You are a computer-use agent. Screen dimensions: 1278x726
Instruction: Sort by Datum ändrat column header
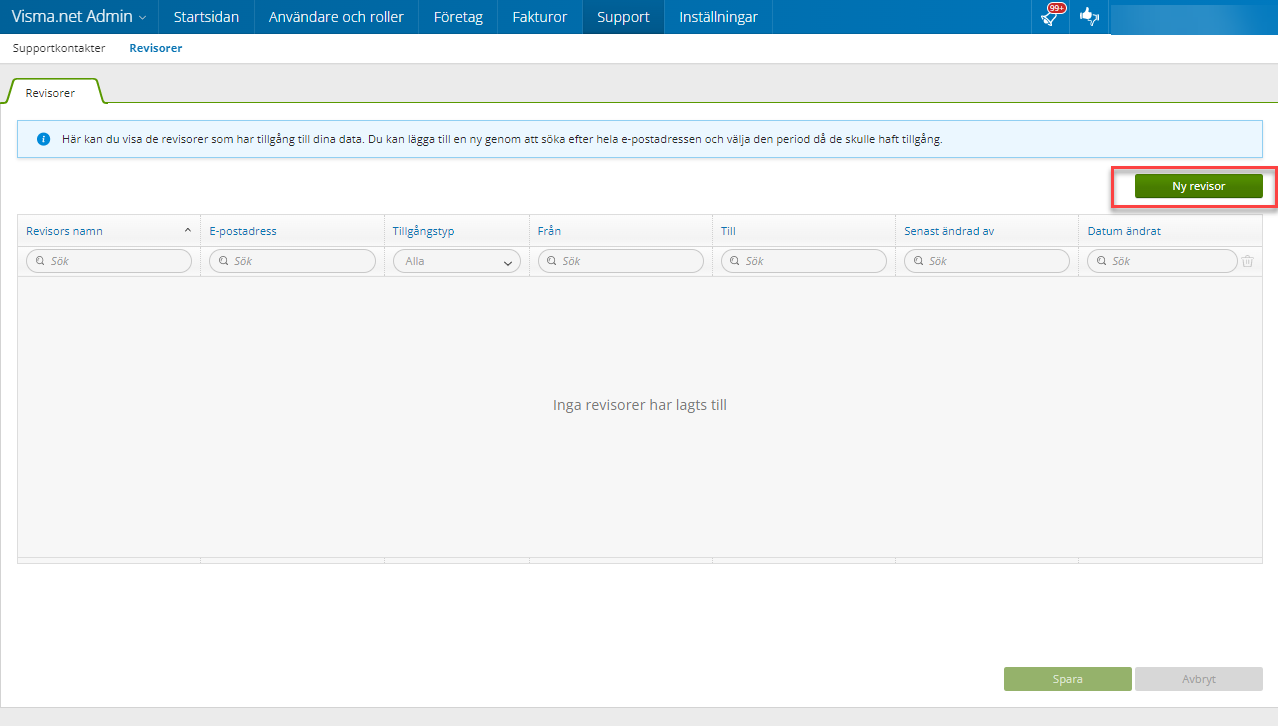tap(1124, 231)
